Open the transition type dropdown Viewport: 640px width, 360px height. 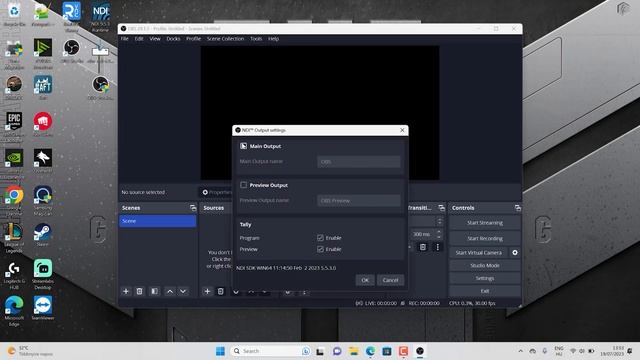[427, 221]
